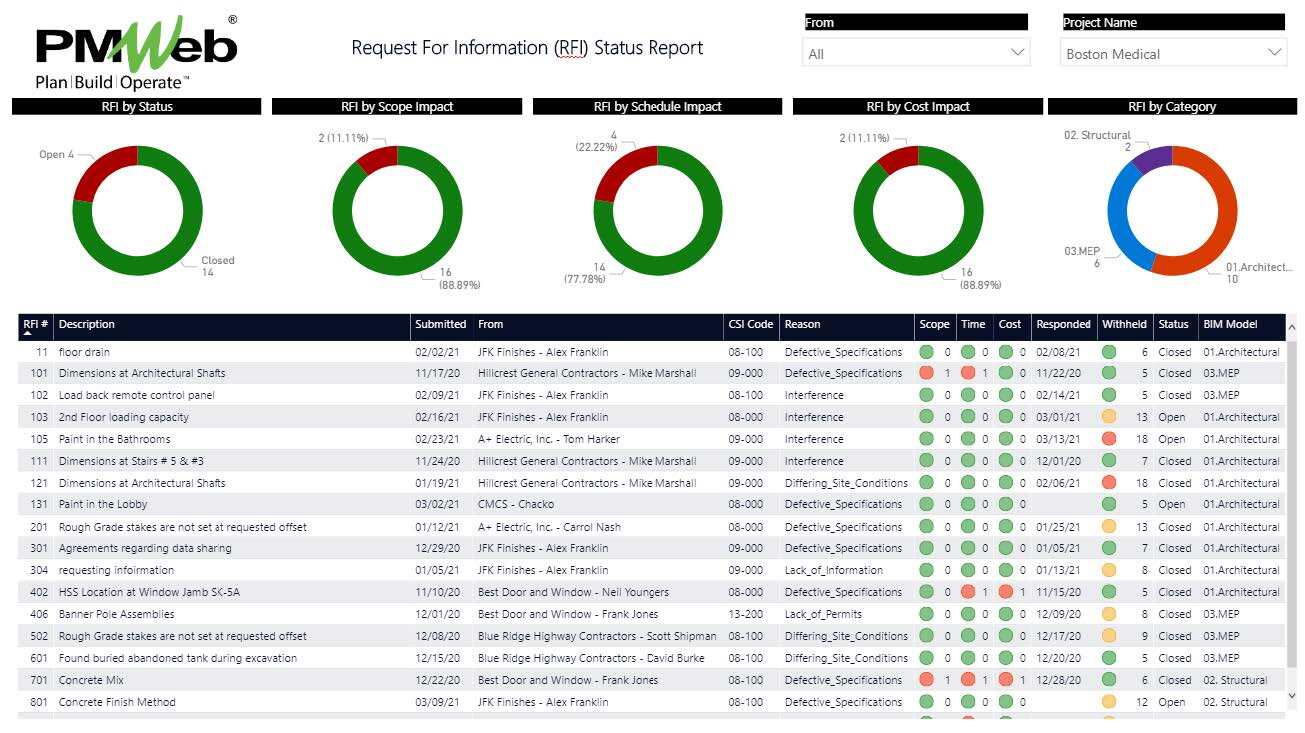This screenshot has width=1305, height=733.
Task: Click the '13-200' CSI code cell
Action: click(x=745, y=614)
